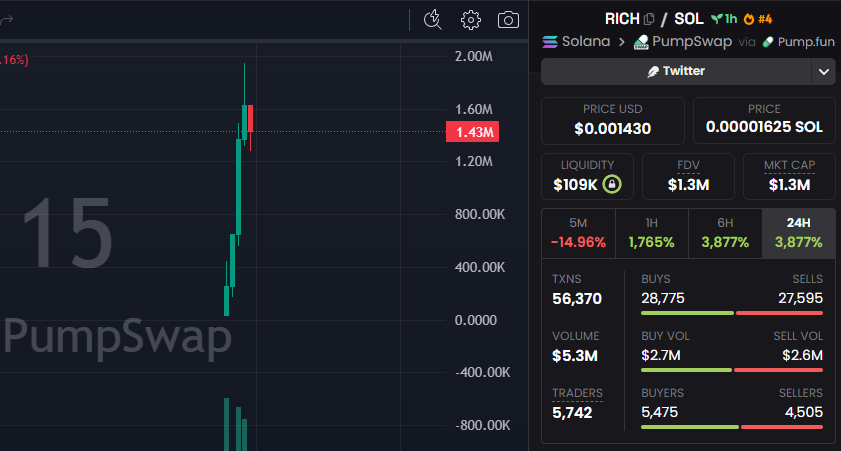Click the LIQUIDITY $109K value
841x451 pixels.
(x=575, y=185)
